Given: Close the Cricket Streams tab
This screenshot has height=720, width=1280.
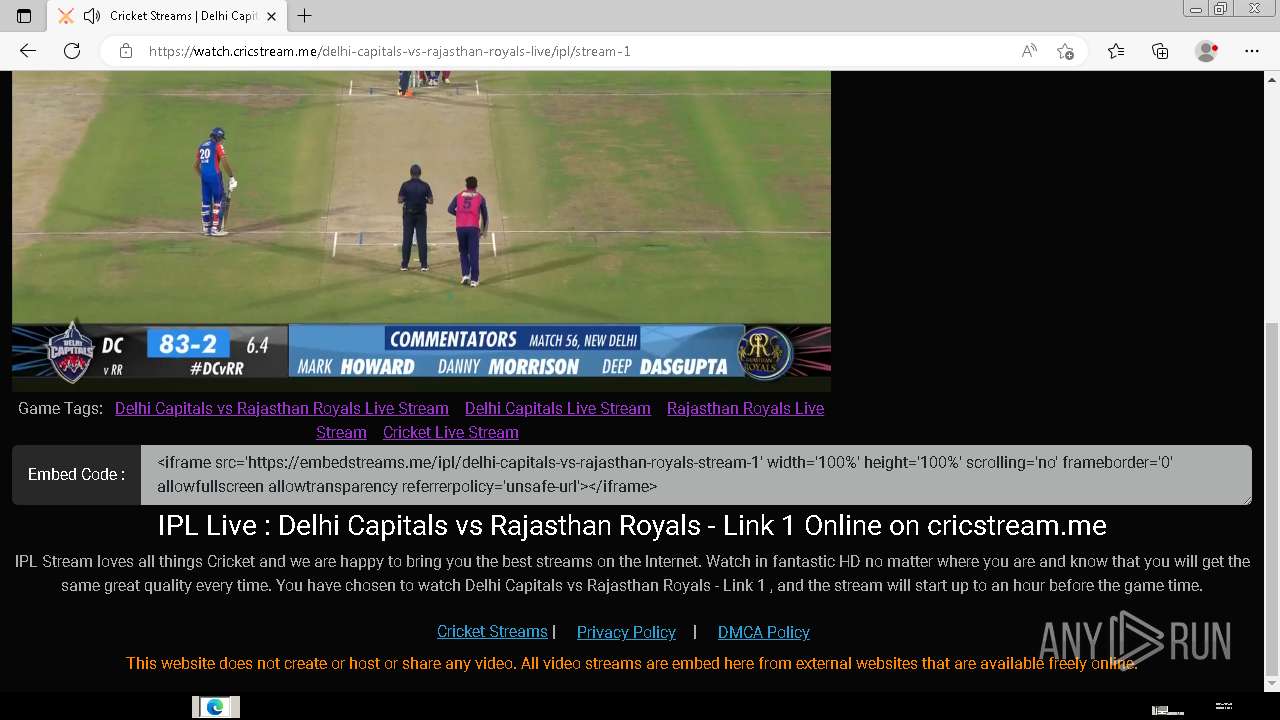Looking at the screenshot, I should pyautogui.click(x=271, y=16).
